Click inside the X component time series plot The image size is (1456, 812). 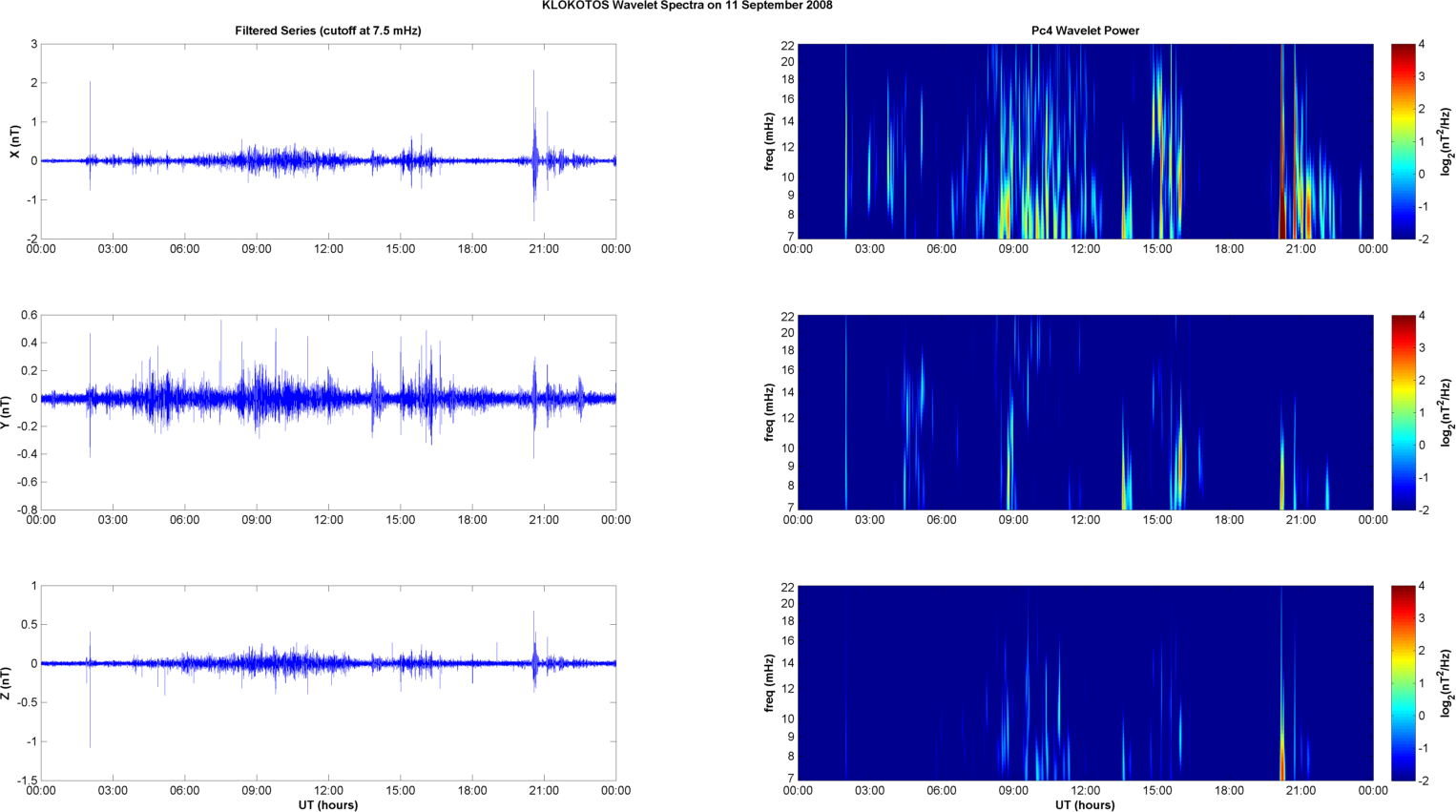328,141
